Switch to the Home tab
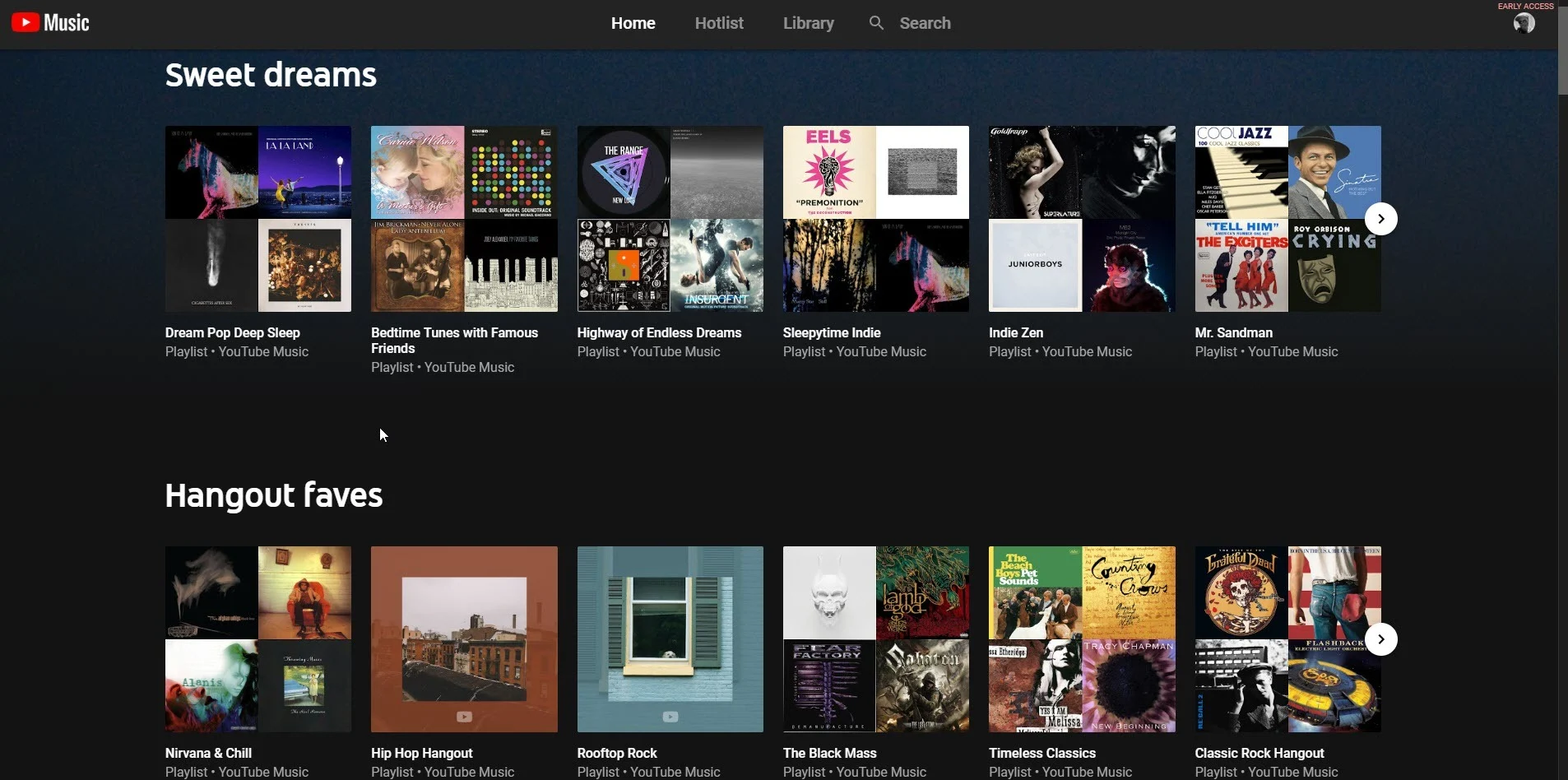Image resolution: width=1568 pixels, height=780 pixels. [633, 23]
